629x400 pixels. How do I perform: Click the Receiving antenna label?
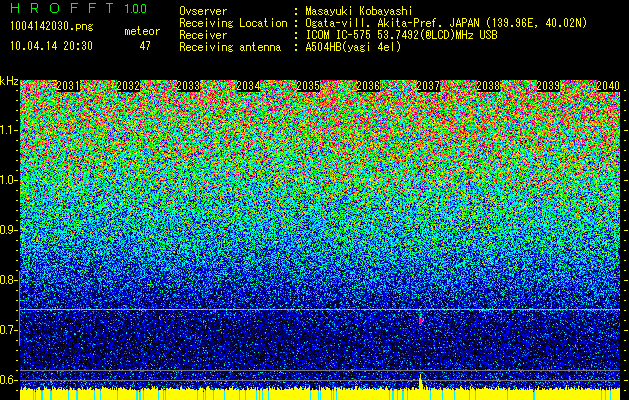click(x=230, y=47)
